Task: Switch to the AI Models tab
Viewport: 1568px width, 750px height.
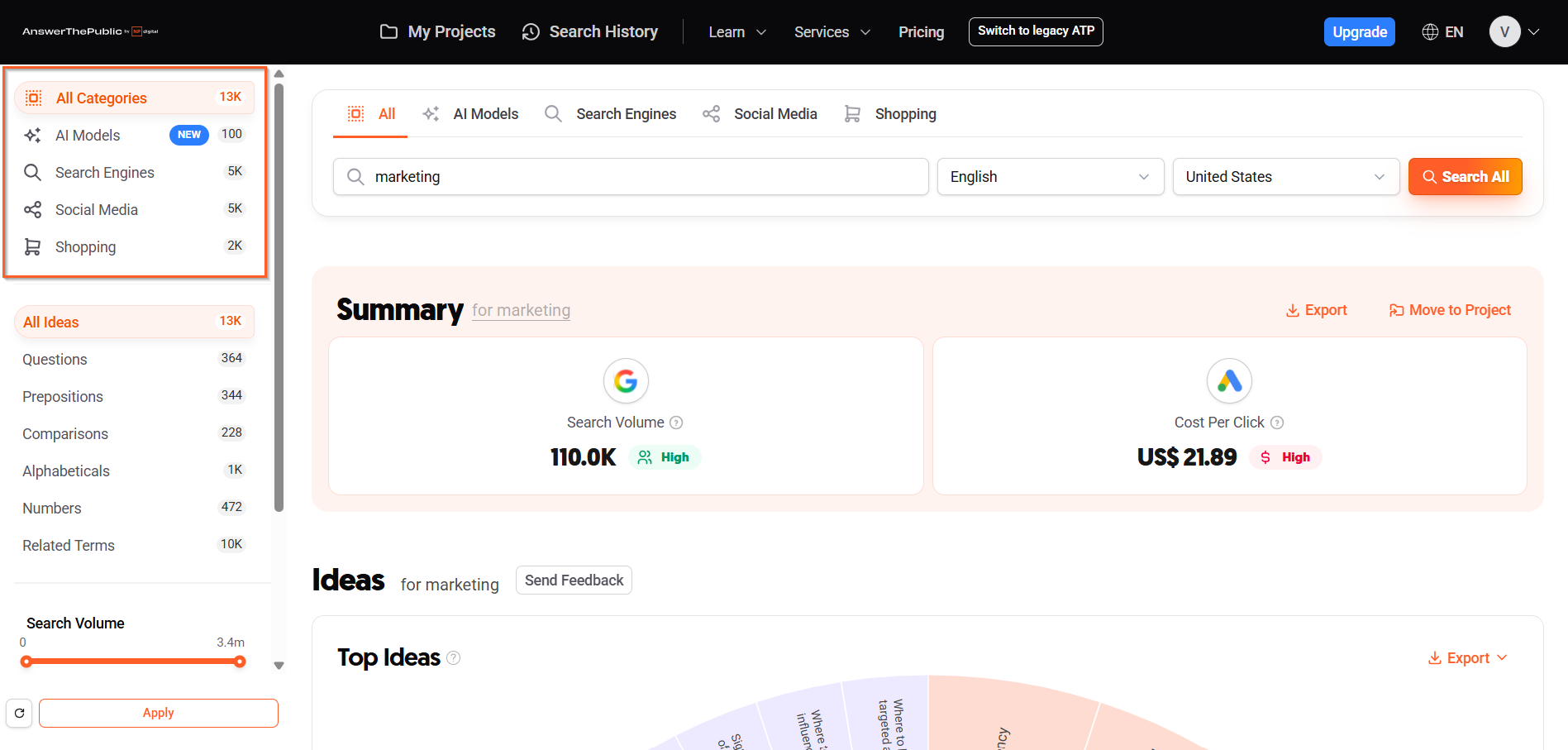Action: tap(470, 114)
